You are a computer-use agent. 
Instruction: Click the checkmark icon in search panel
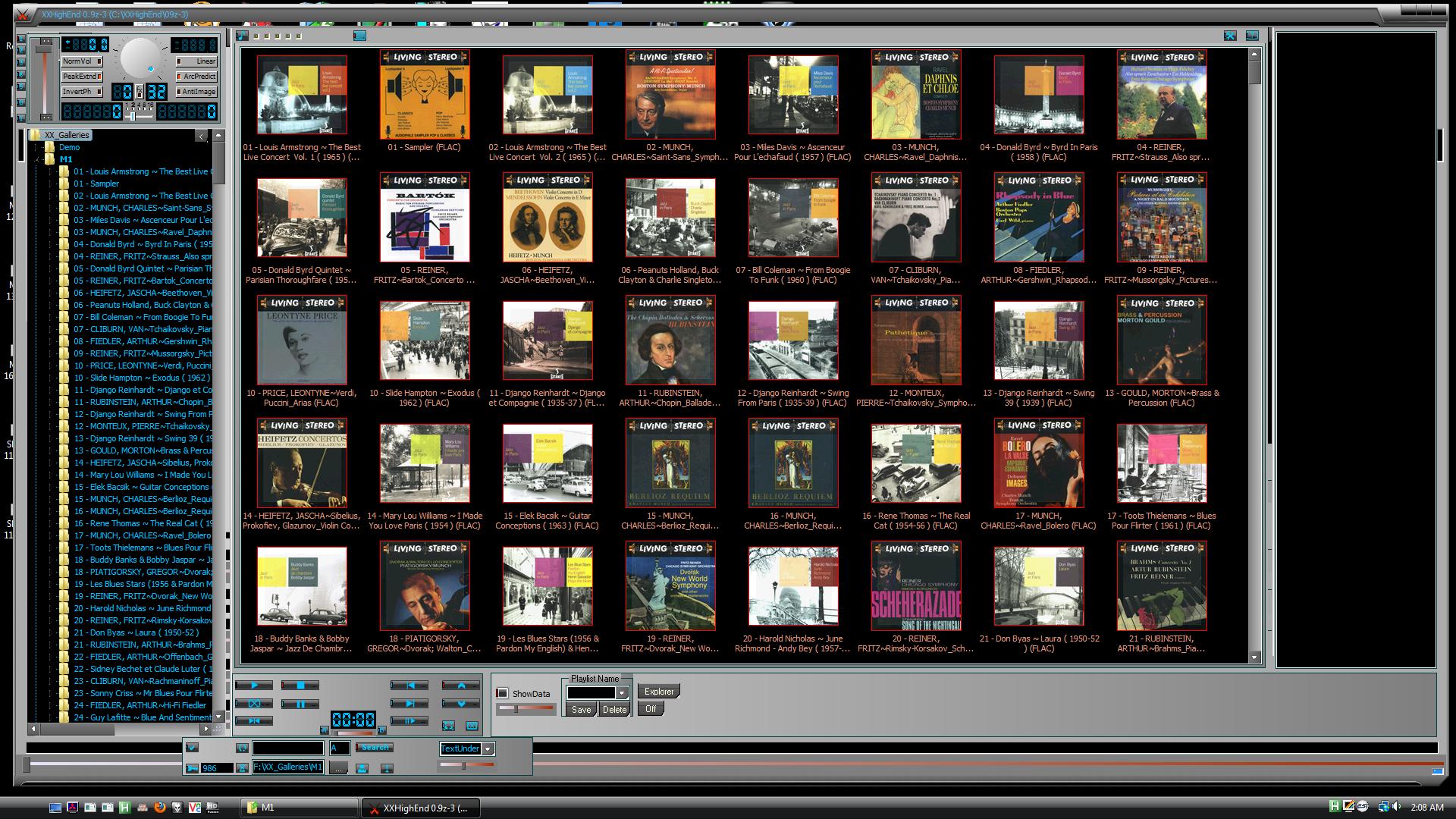192,747
